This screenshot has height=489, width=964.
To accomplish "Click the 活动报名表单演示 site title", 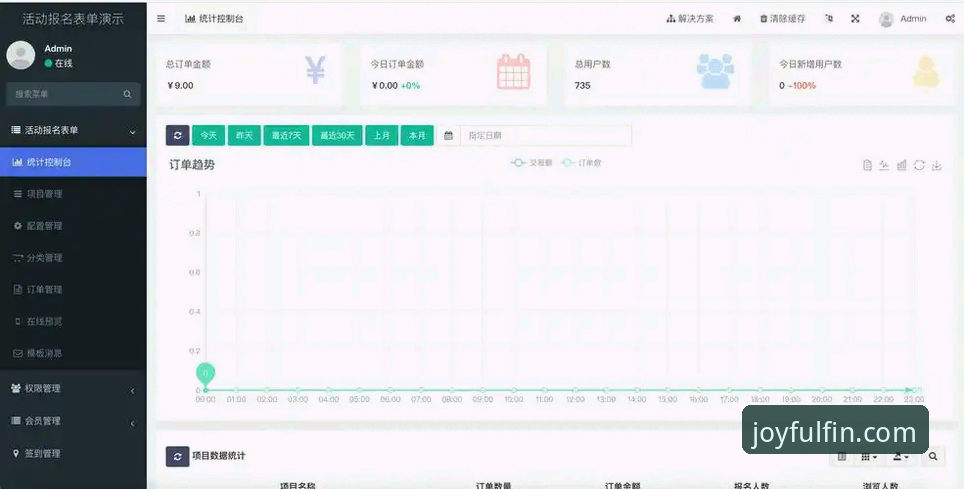I will click(x=73, y=18).
